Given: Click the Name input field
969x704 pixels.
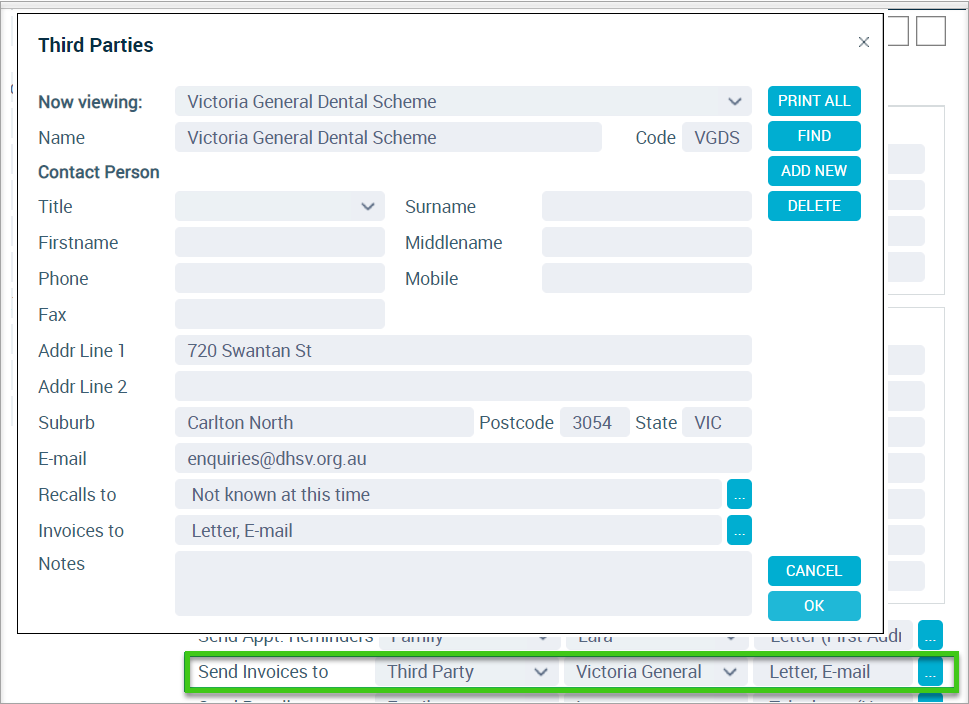Looking at the screenshot, I should click(x=388, y=137).
